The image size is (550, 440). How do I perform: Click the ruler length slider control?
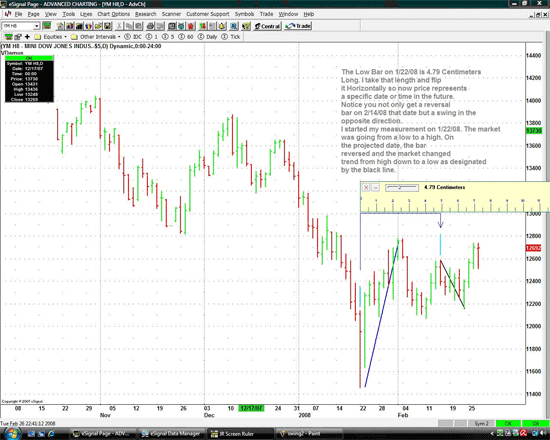402,188
